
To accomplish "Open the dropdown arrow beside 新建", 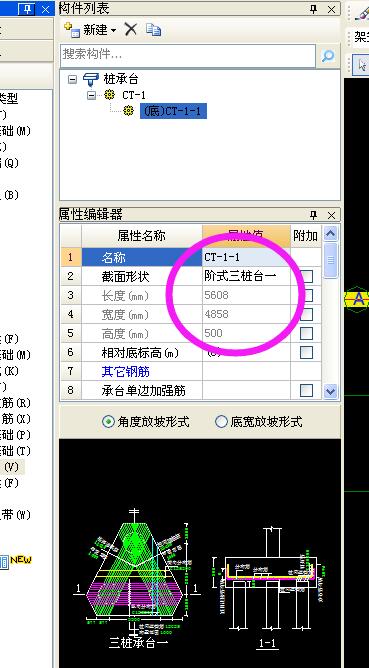I will click(x=113, y=30).
